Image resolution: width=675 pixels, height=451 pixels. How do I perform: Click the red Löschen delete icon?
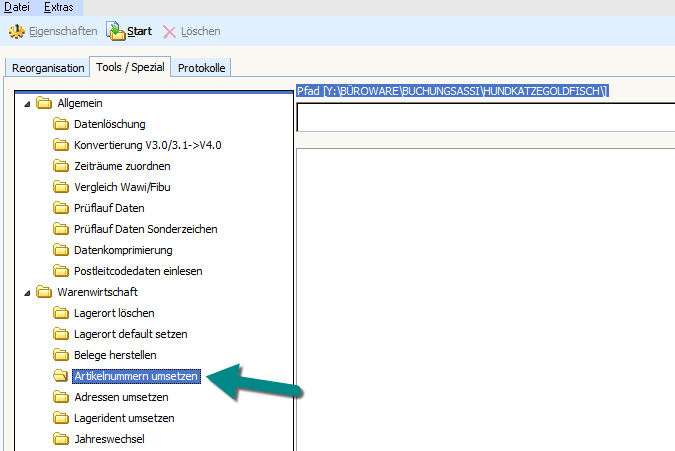[170, 31]
